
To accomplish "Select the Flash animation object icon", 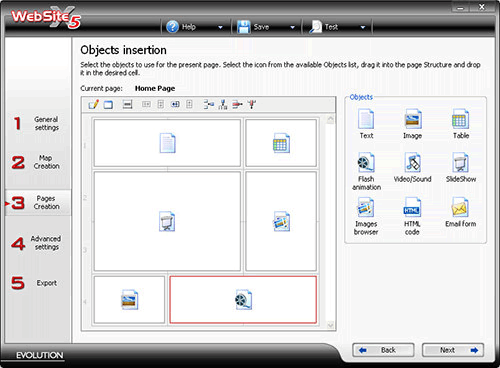I will (x=366, y=163).
